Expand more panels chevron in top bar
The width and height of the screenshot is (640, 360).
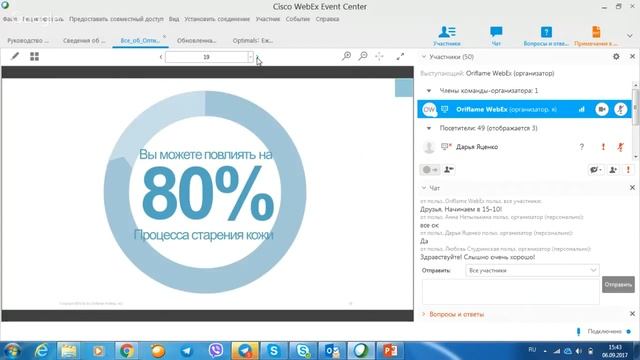(x=629, y=36)
